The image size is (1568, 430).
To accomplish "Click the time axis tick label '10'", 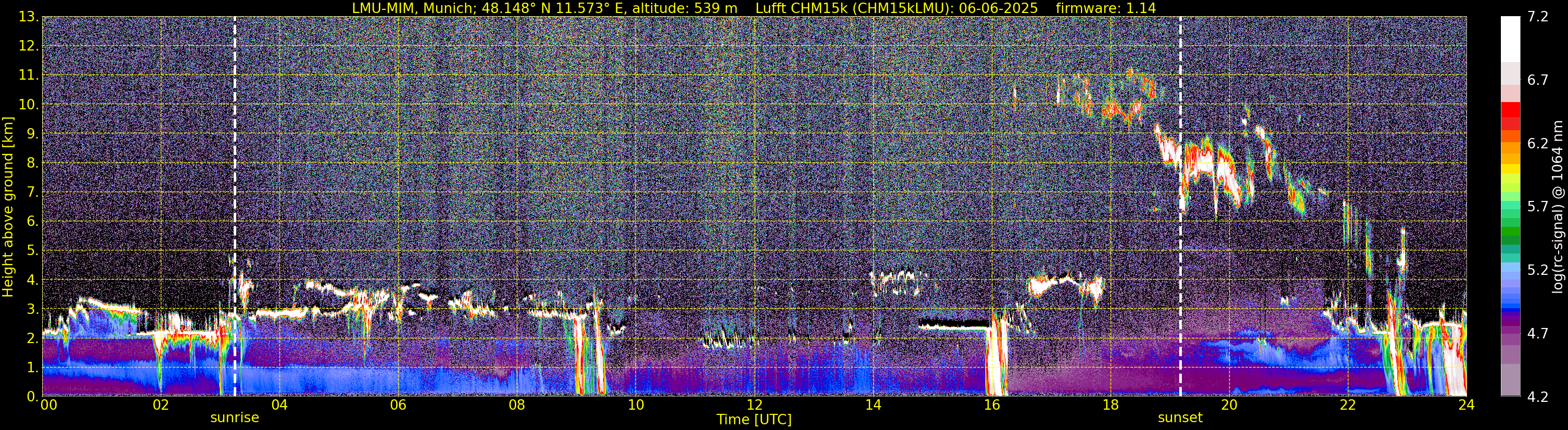I will (635, 405).
